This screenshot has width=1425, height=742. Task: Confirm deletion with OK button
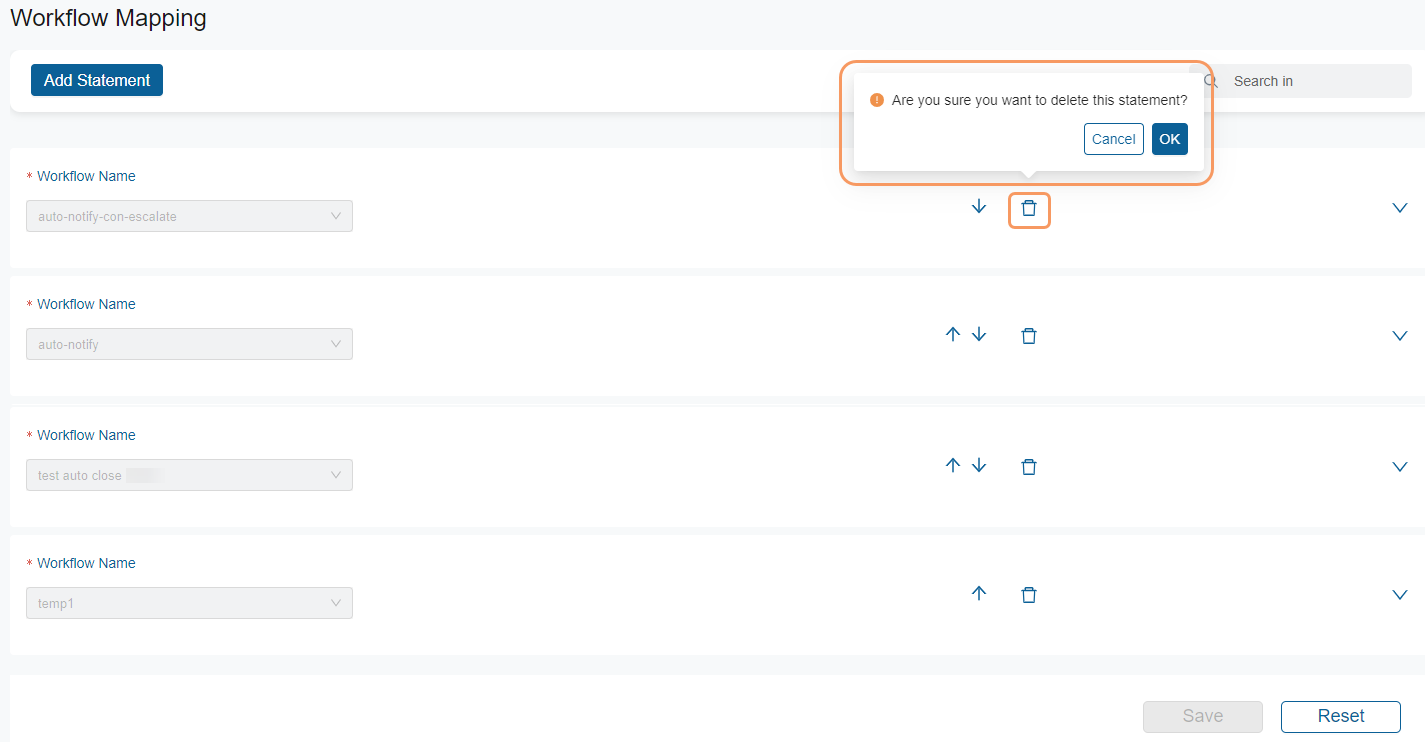1170,139
